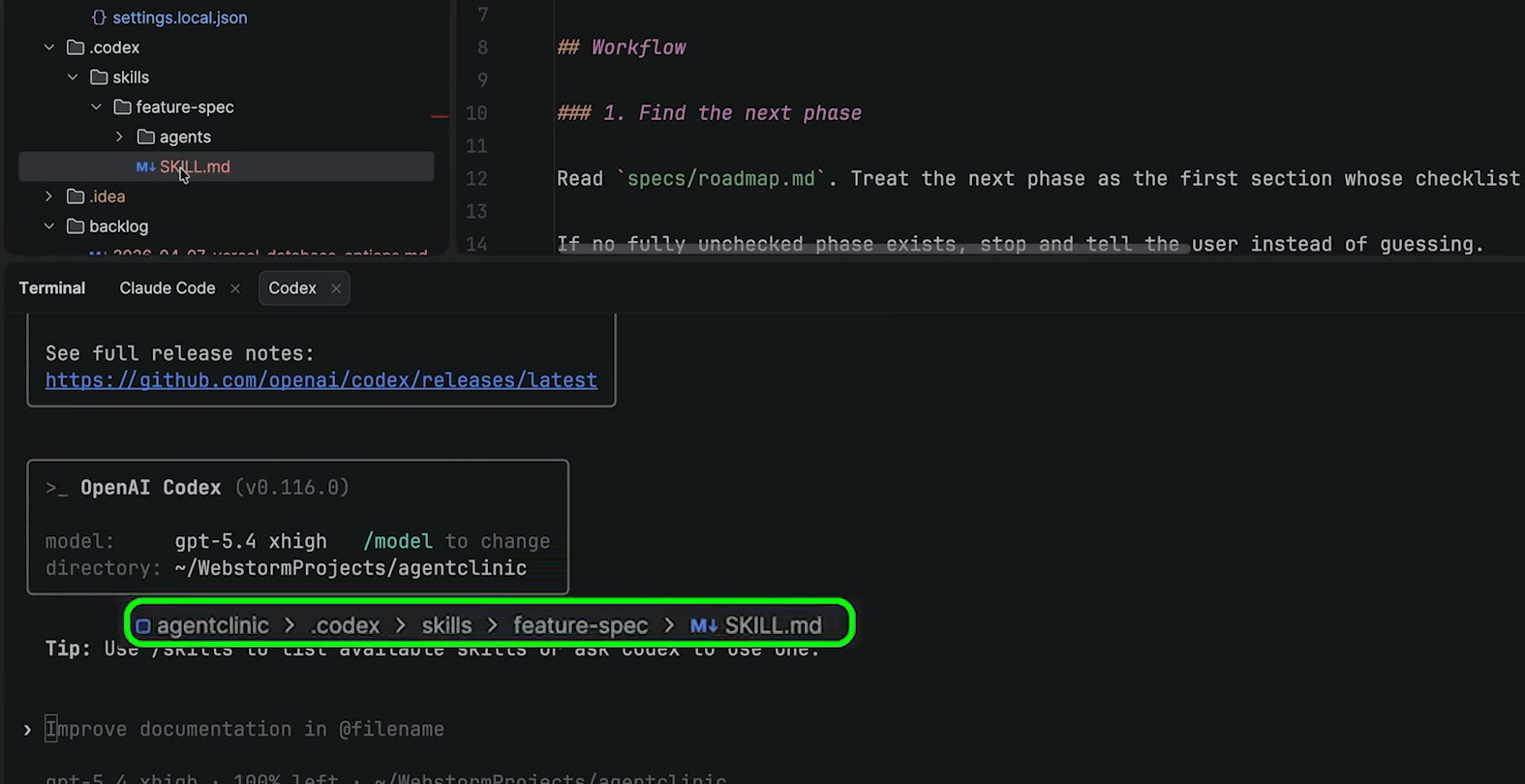1525x784 pixels.
Task: Click the backlog folder icon
Action: pos(76,226)
